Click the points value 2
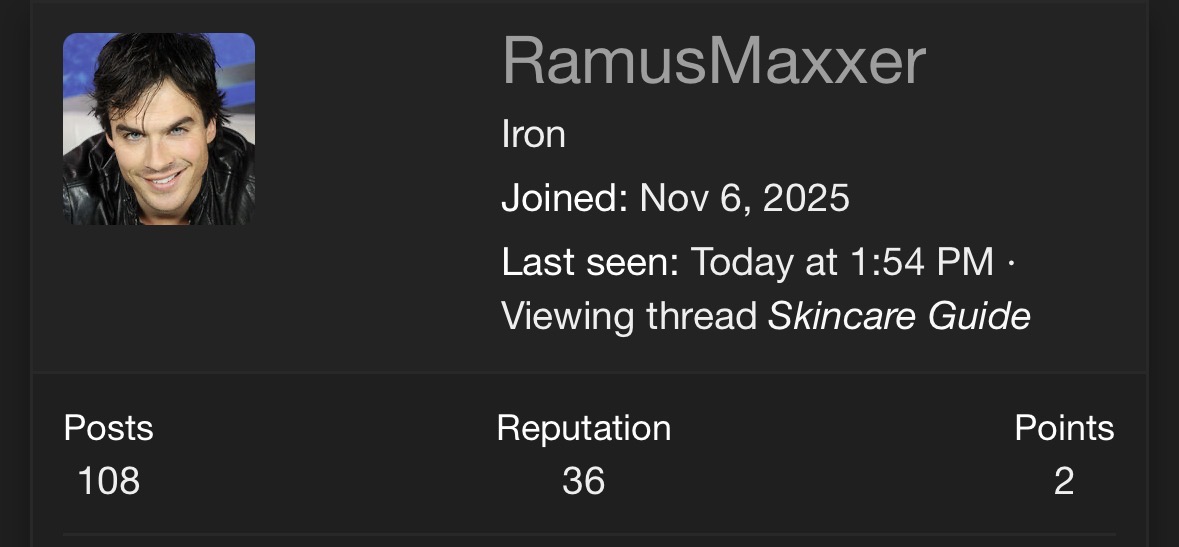The width and height of the screenshot is (1179, 547). [x=1064, y=482]
